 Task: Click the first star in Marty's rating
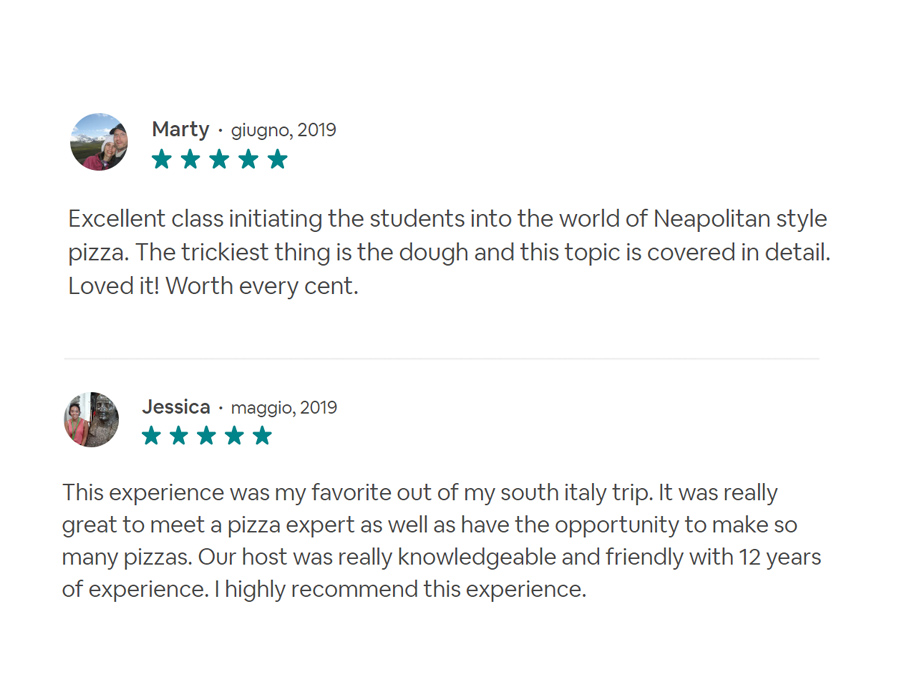[162, 159]
